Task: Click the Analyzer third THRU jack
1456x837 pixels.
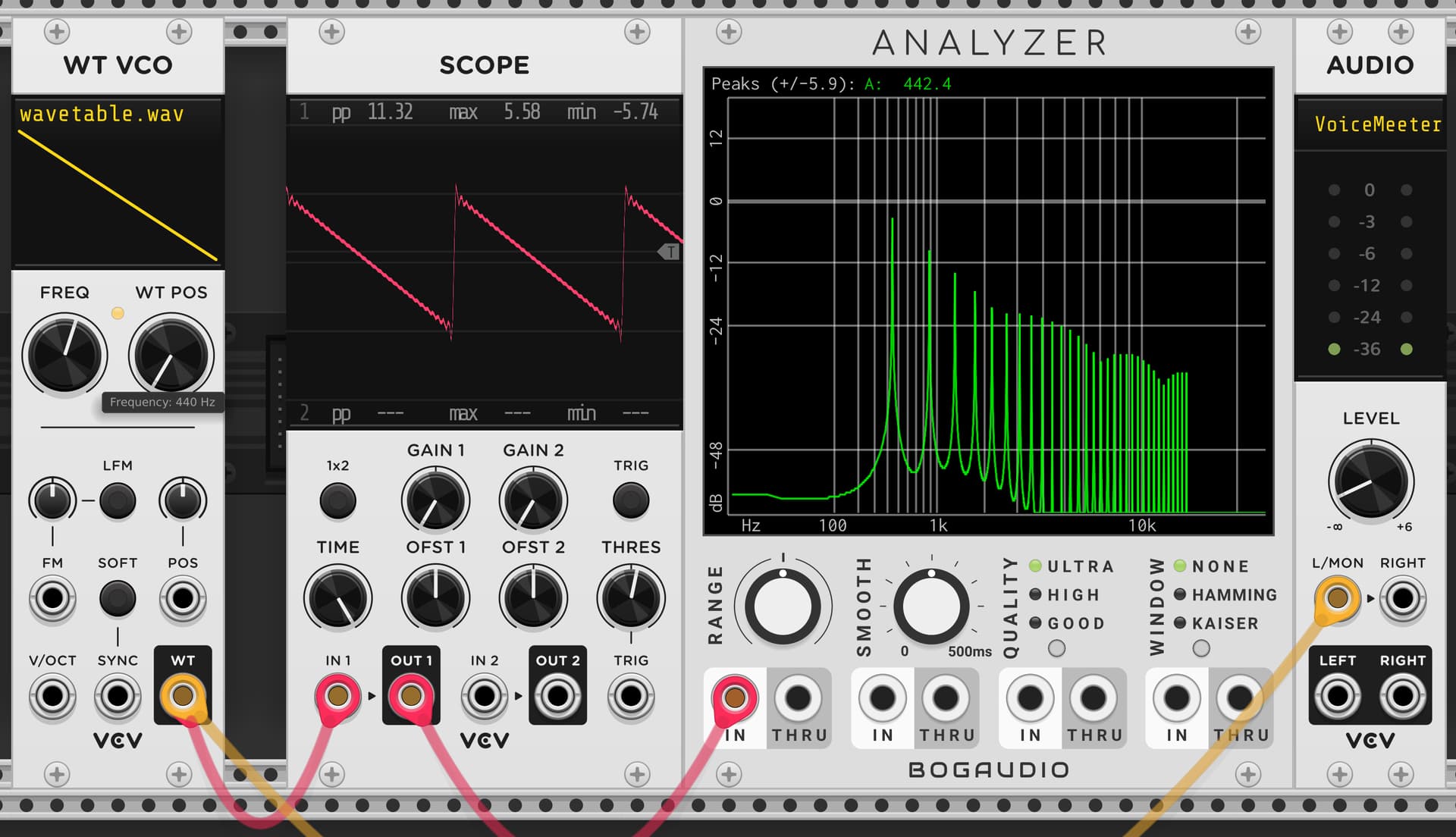Action: (x=1093, y=697)
